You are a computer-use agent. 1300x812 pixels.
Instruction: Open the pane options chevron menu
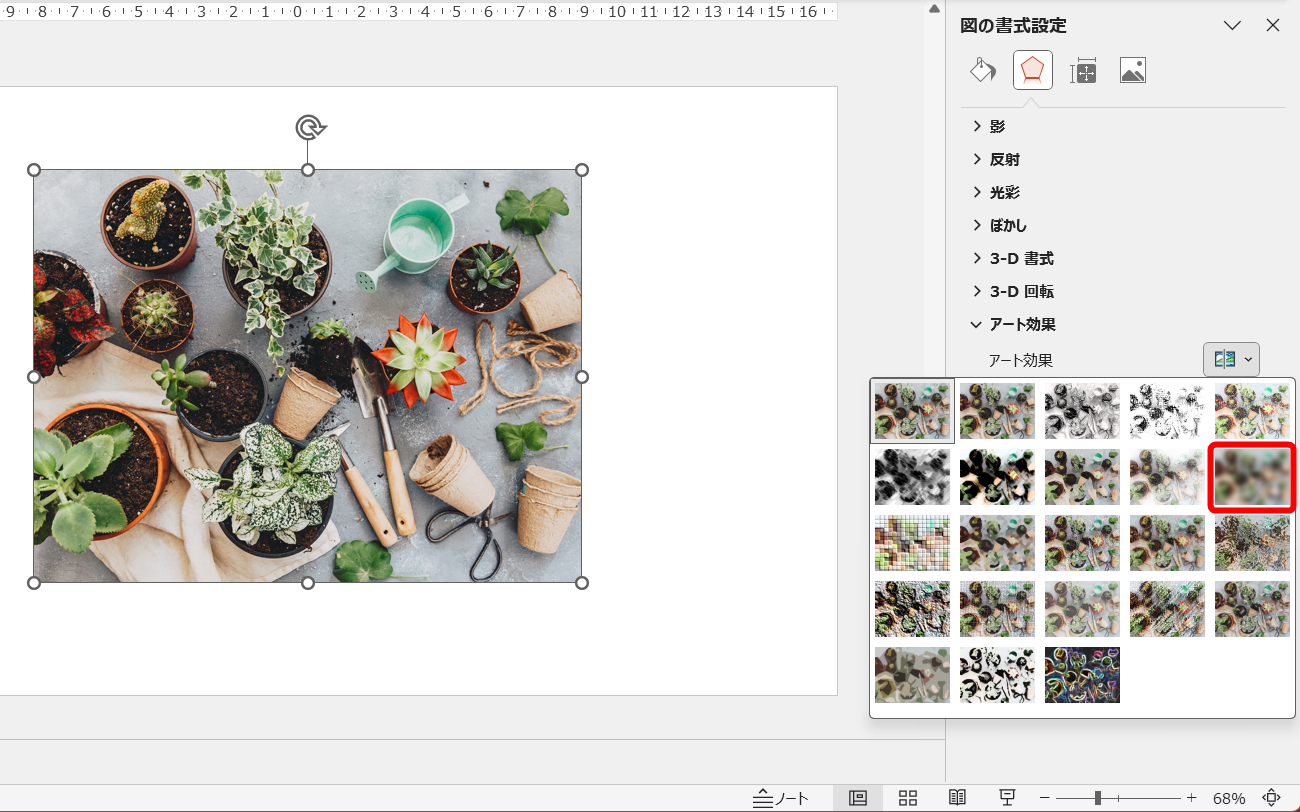[1232, 26]
